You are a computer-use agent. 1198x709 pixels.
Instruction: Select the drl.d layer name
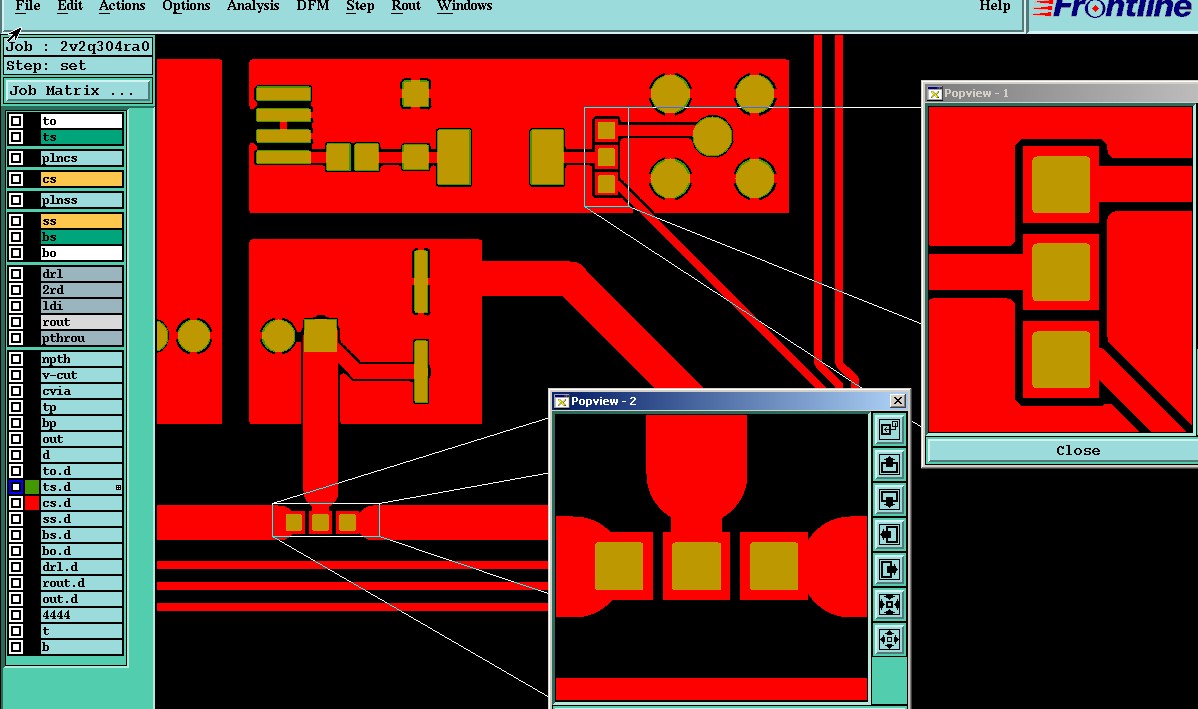81,567
